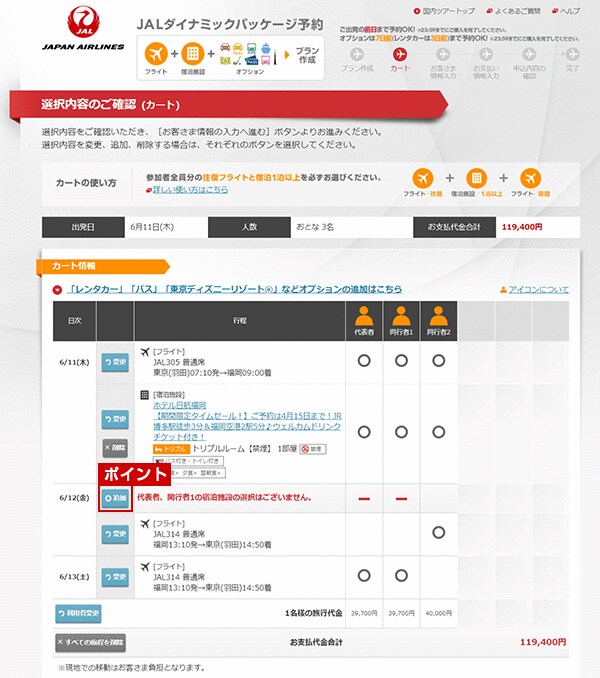The width and height of the screenshot is (600, 678).
Task: Select 同行者2 circle for the hotel row
Action: point(439,431)
